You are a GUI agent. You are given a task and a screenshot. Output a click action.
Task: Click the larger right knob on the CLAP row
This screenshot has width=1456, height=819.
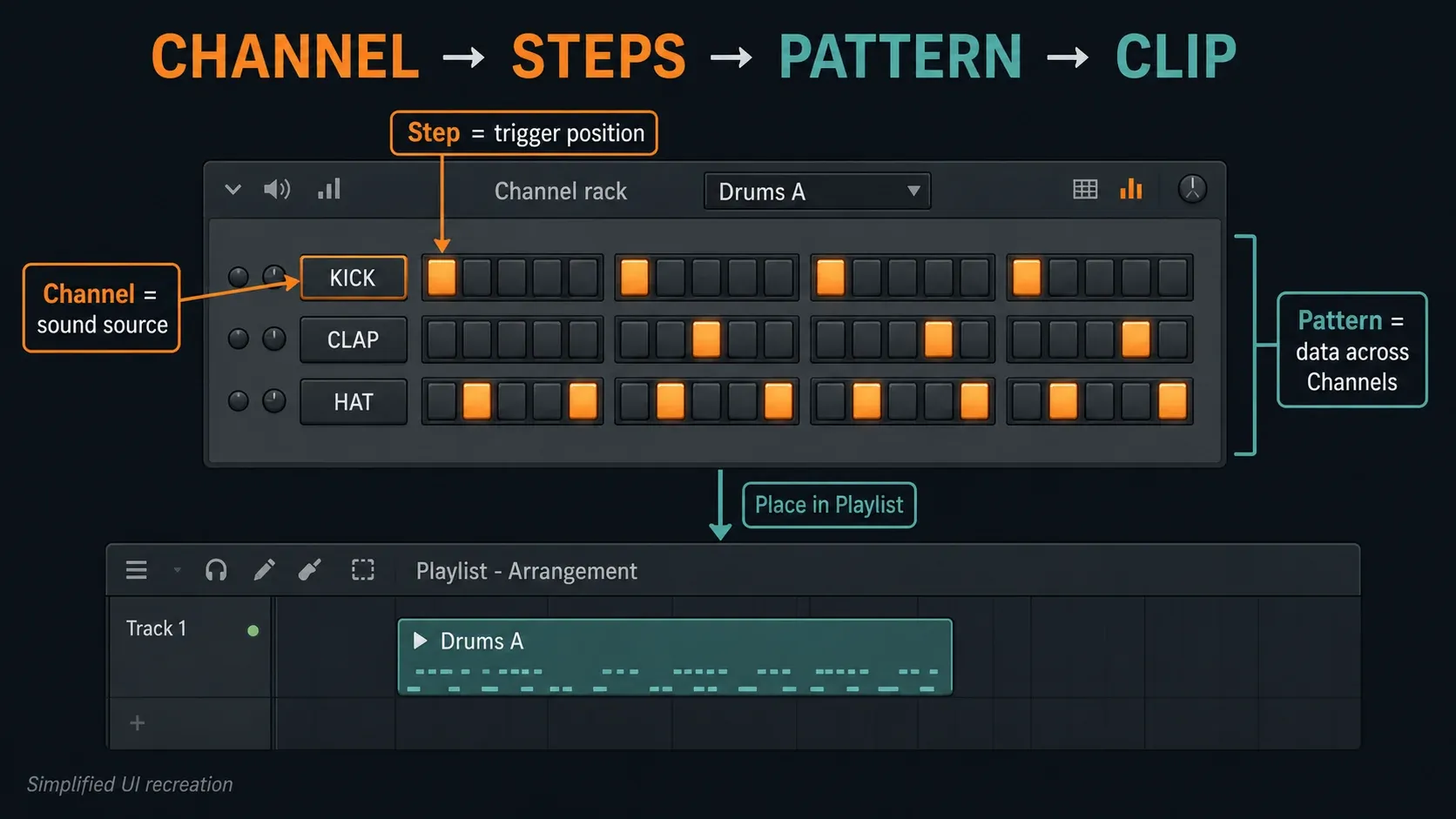point(274,339)
